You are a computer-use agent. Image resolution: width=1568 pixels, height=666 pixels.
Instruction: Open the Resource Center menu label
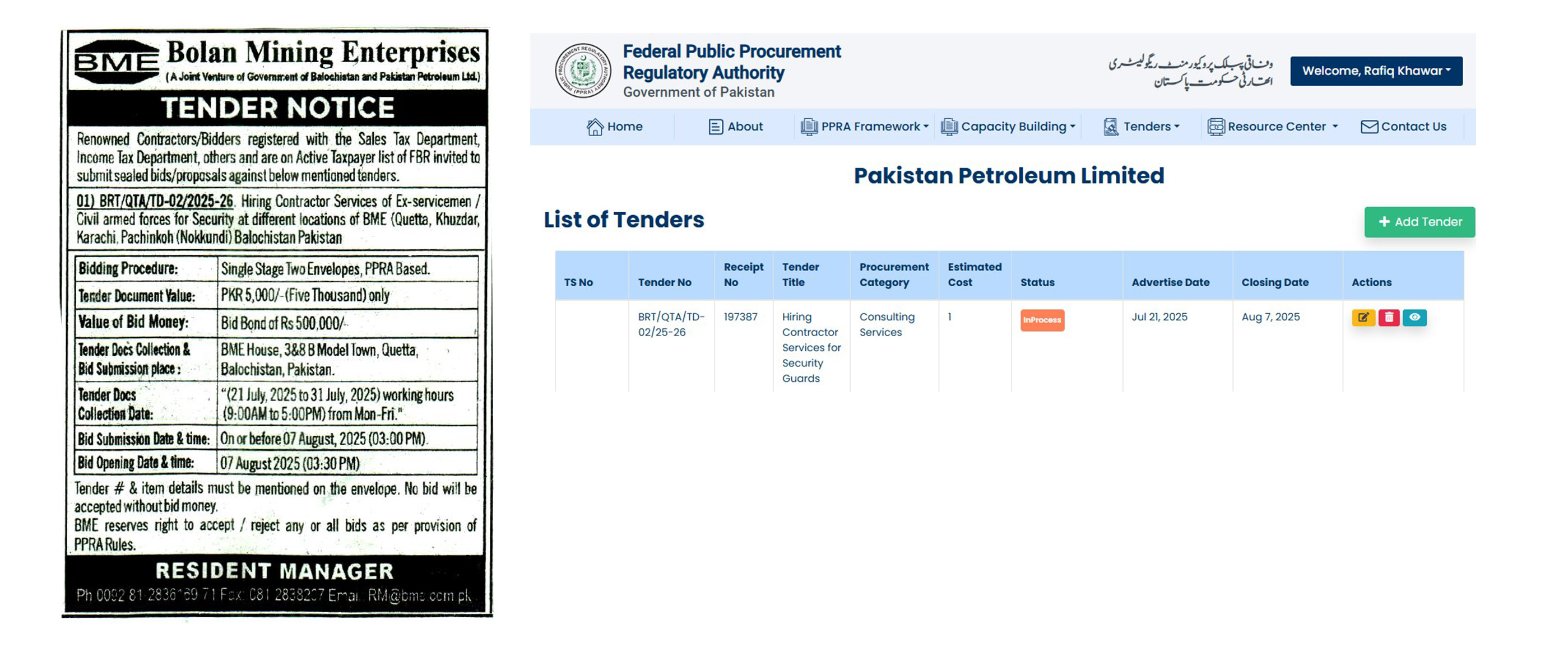point(1277,127)
